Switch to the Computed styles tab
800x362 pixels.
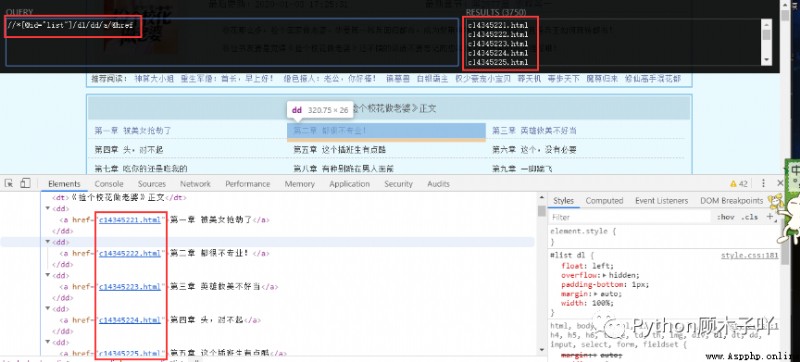coord(604,201)
